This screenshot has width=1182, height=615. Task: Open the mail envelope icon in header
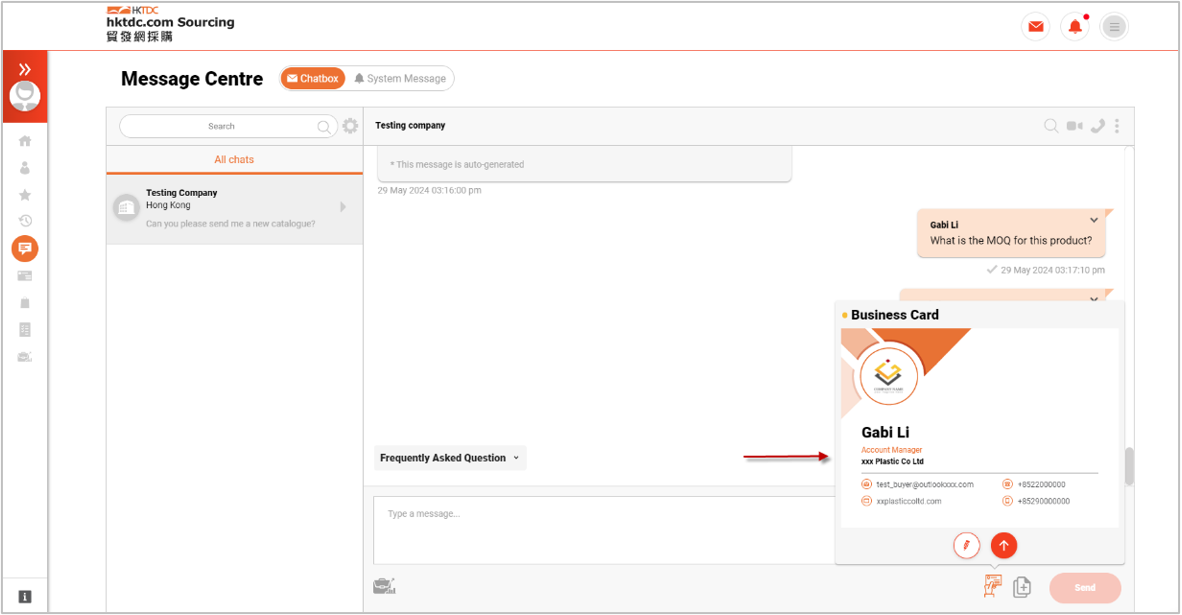tap(1036, 26)
